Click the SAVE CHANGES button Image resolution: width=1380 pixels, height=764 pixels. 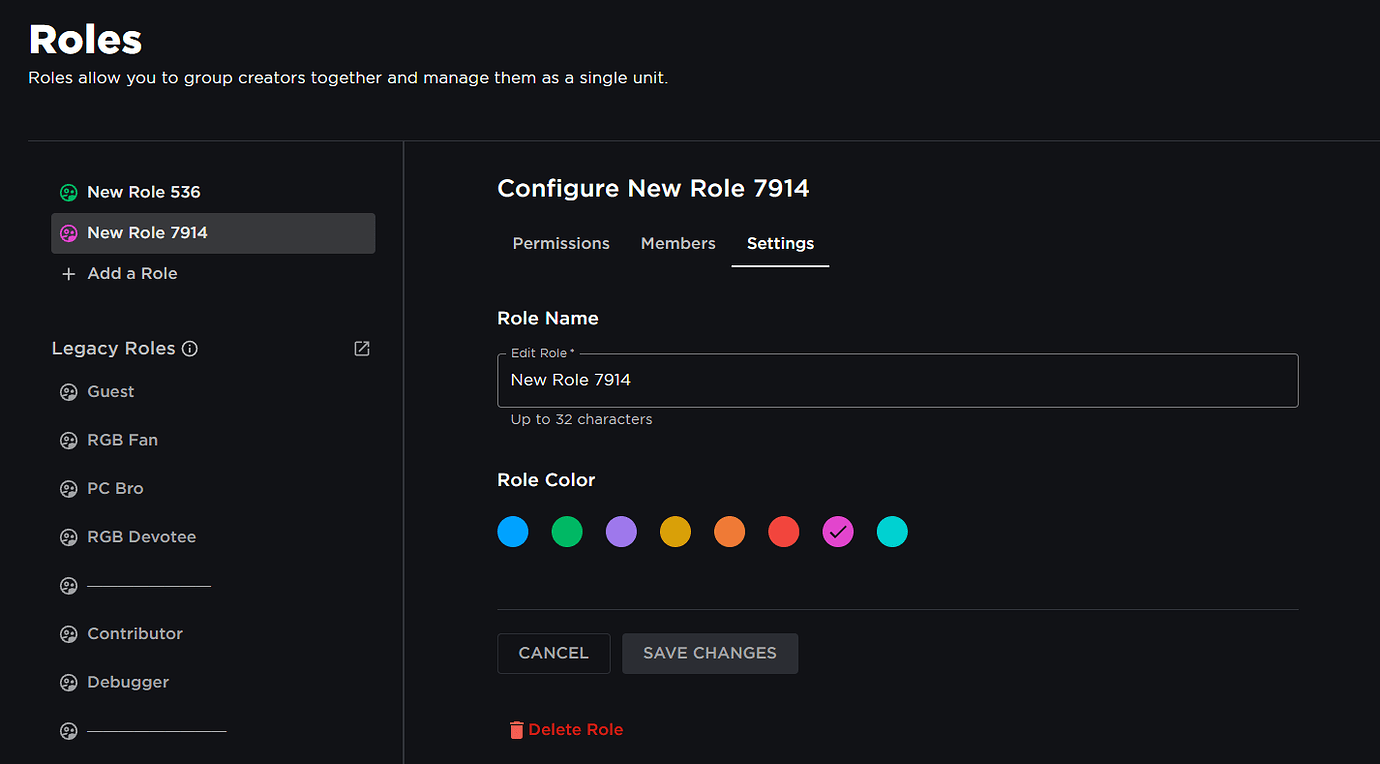tap(710, 653)
